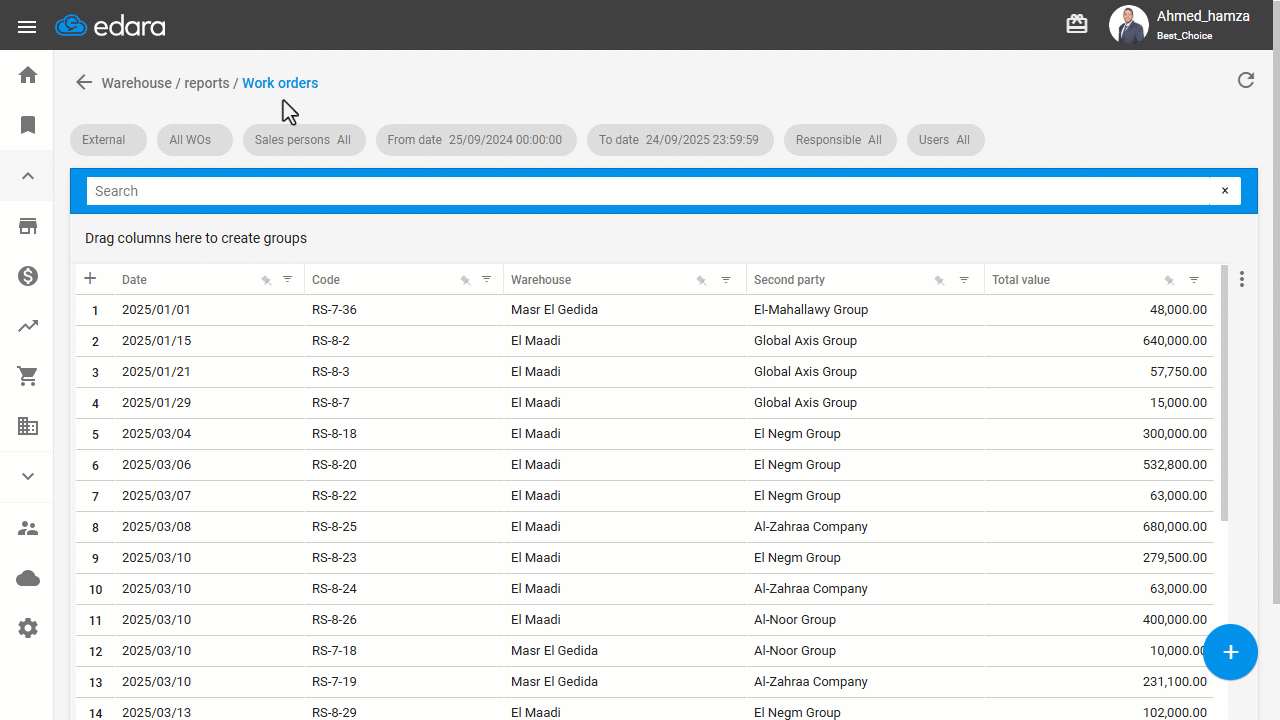Open the store sidebar icon

coord(28,226)
